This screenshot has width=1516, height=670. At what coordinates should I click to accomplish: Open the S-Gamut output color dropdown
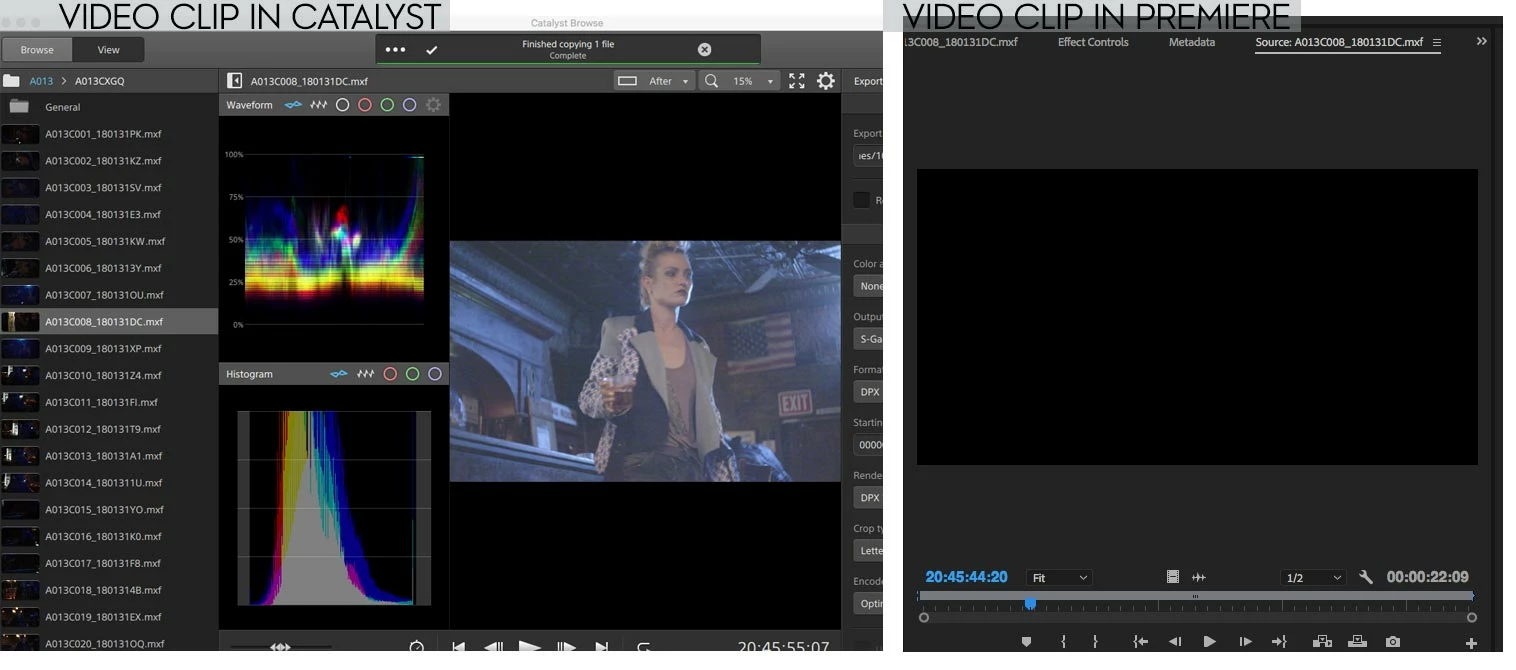(868, 339)
